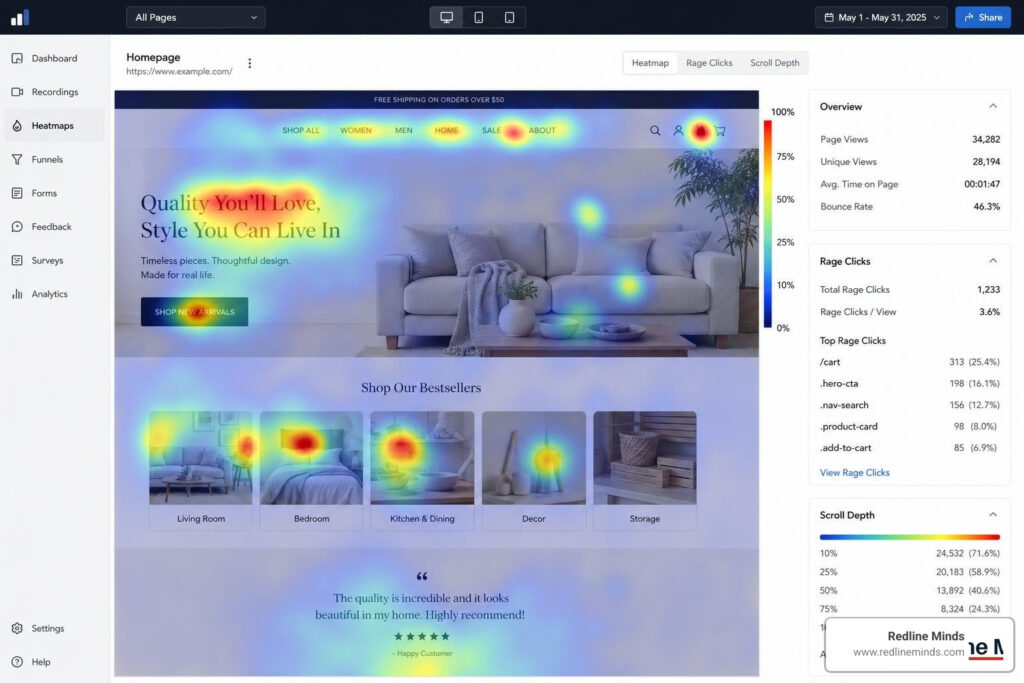Click SALE in the preview nav

coord(492,131)
